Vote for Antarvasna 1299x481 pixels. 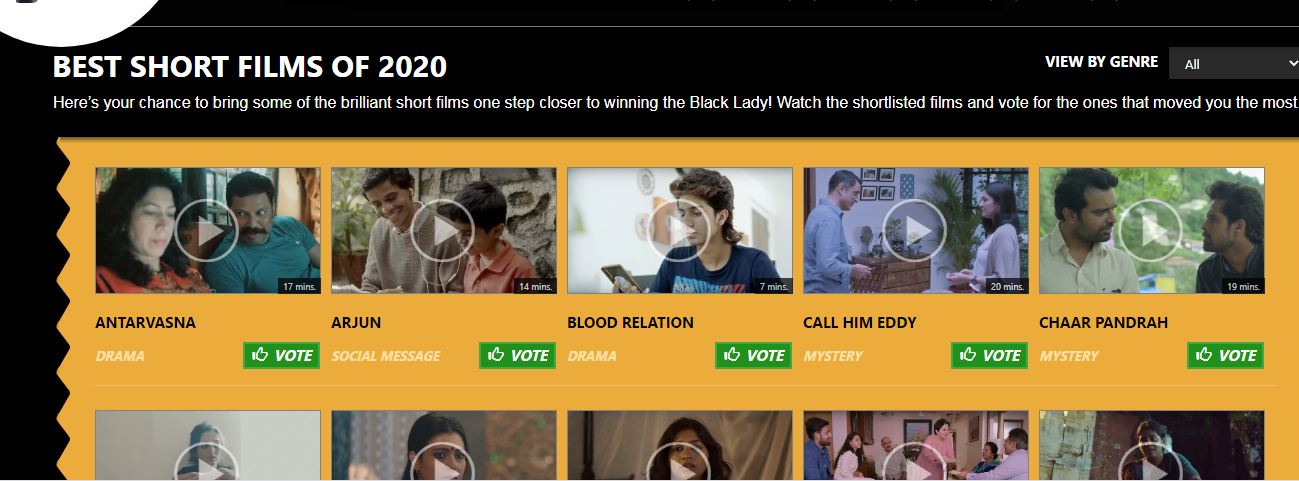(x=282, y=355)
